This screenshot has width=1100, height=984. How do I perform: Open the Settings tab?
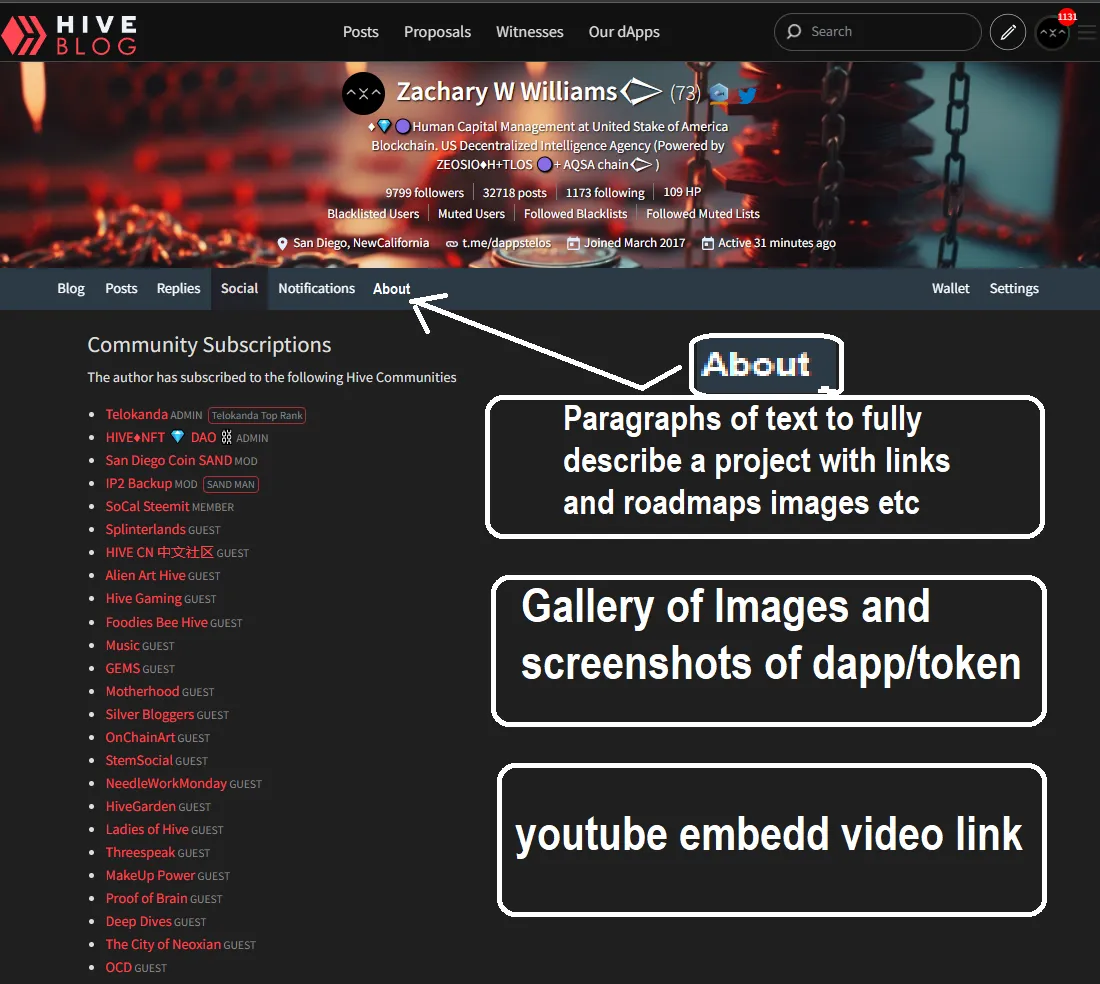1014,288
